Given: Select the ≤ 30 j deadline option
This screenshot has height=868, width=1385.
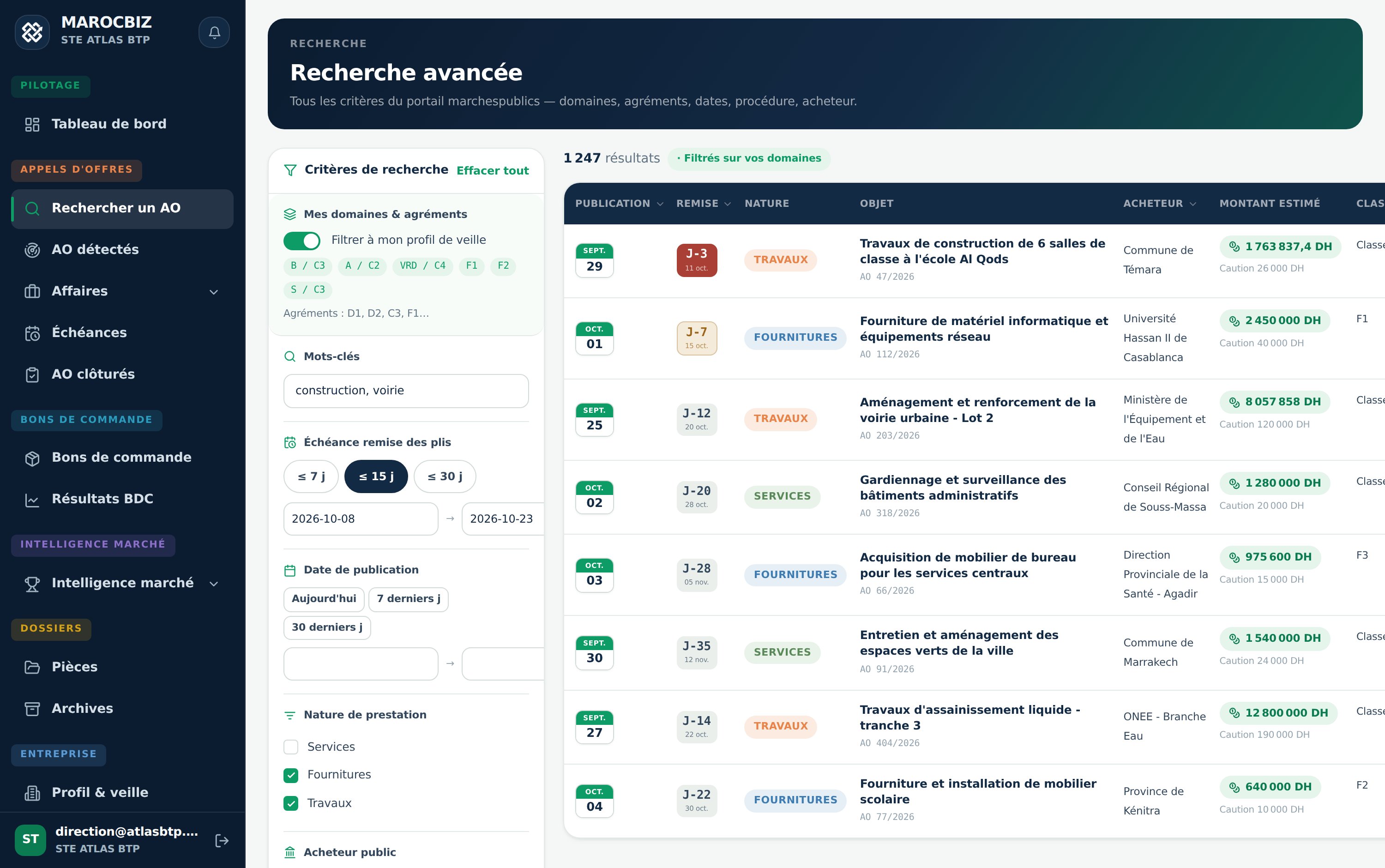Looking at the screenshot, I should pyautogui.click(x=445, y=476).
